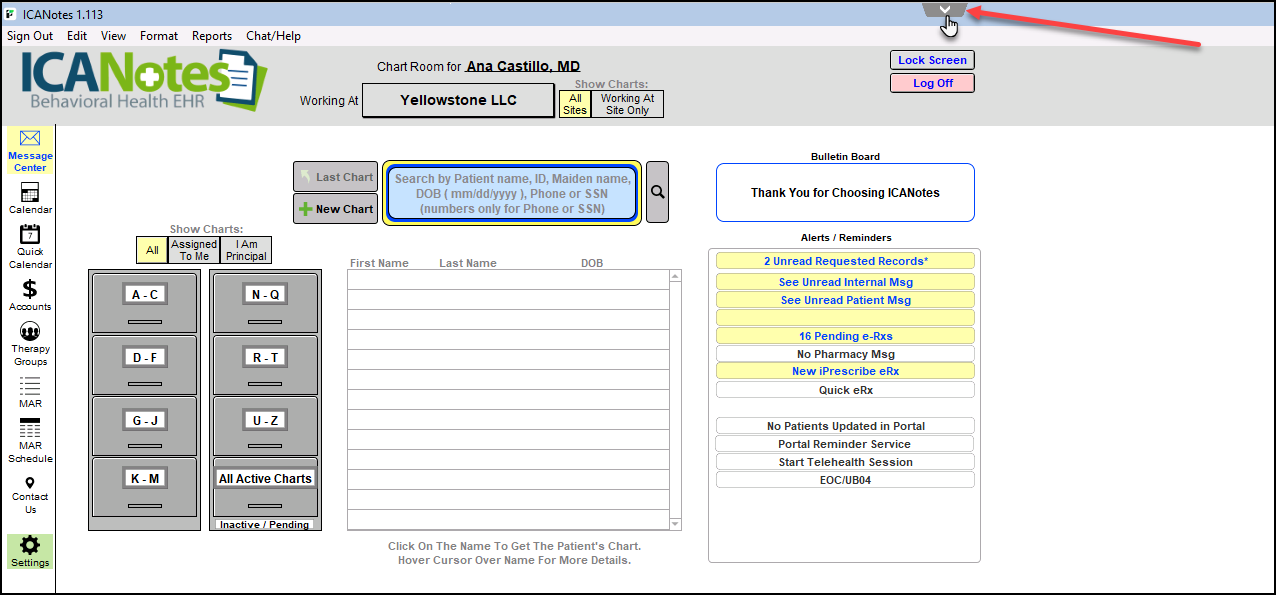
Task: Open Settings gear icon
Action: (x=30, y=546)
